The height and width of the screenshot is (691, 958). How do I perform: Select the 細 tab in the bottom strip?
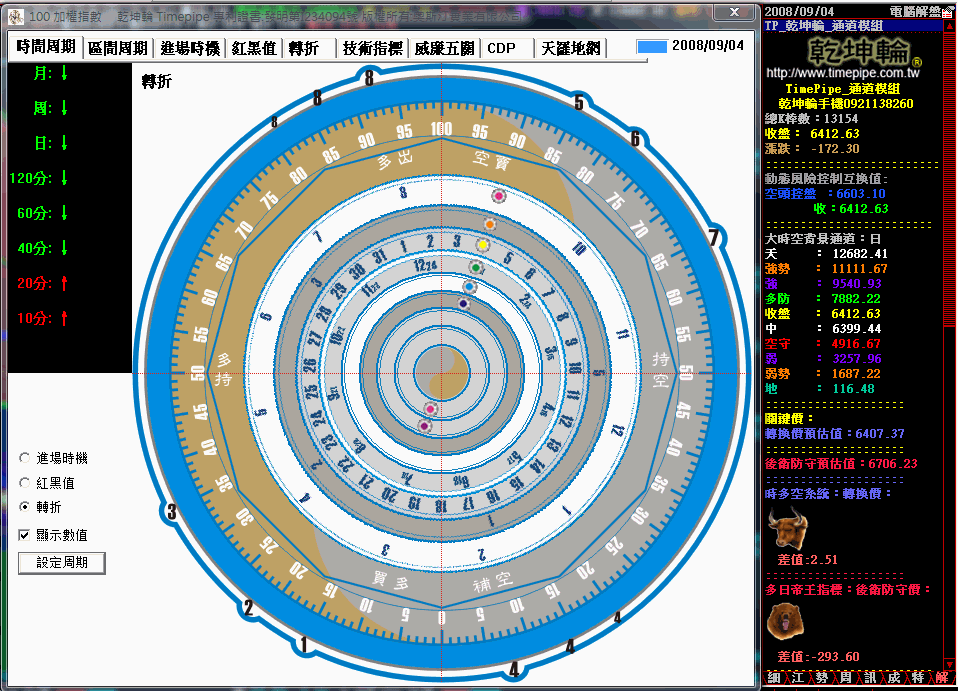774,678
